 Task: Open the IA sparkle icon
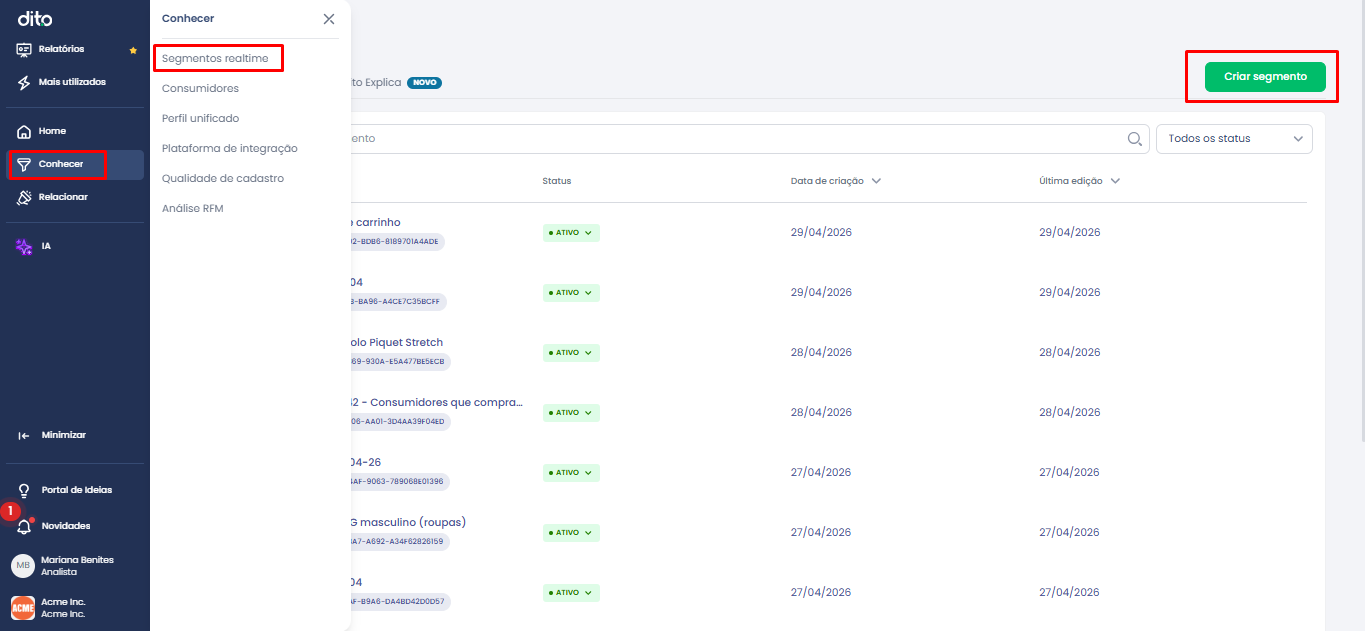click(24, 246)
